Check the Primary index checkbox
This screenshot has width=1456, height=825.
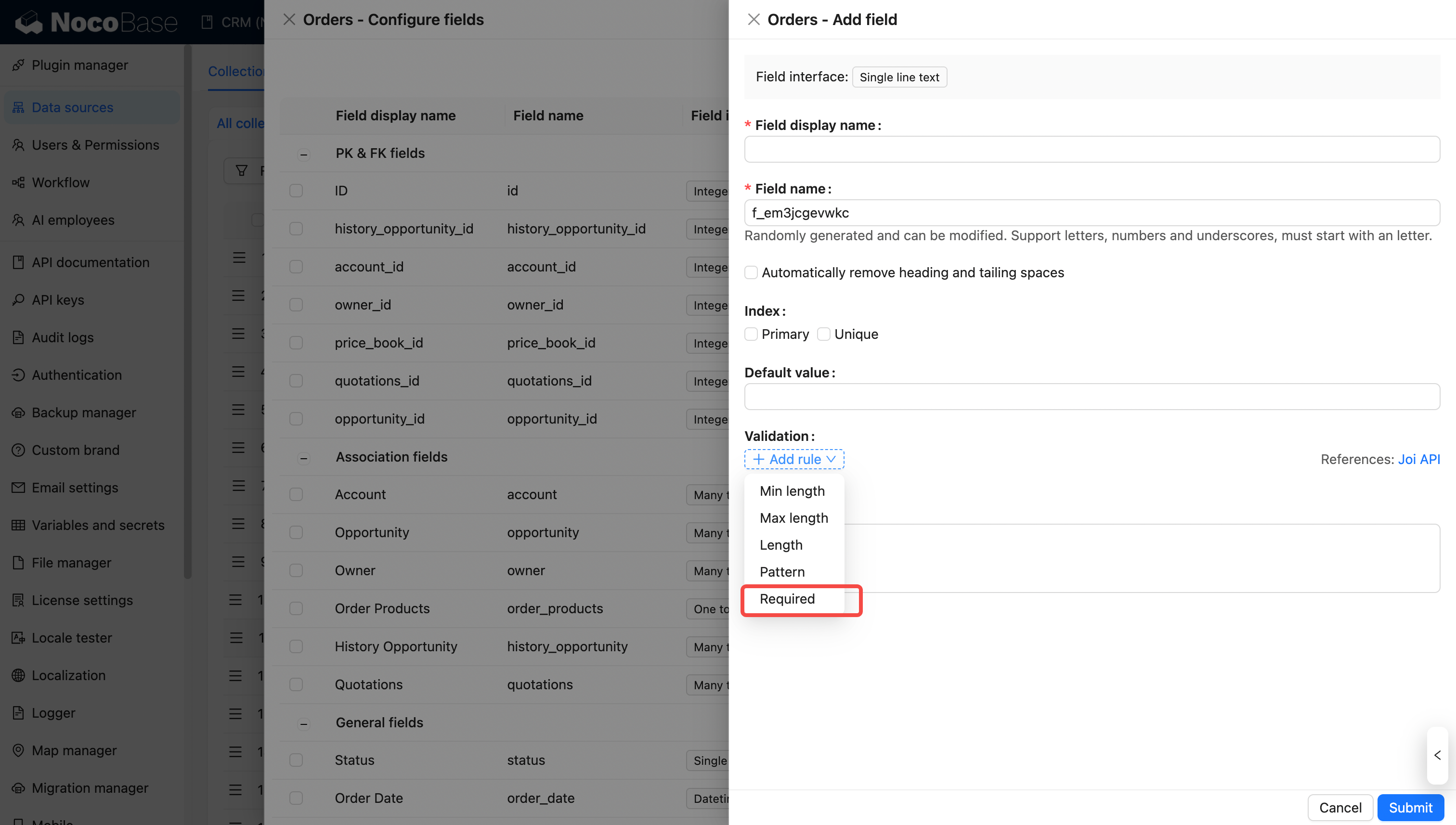point(751,335)
